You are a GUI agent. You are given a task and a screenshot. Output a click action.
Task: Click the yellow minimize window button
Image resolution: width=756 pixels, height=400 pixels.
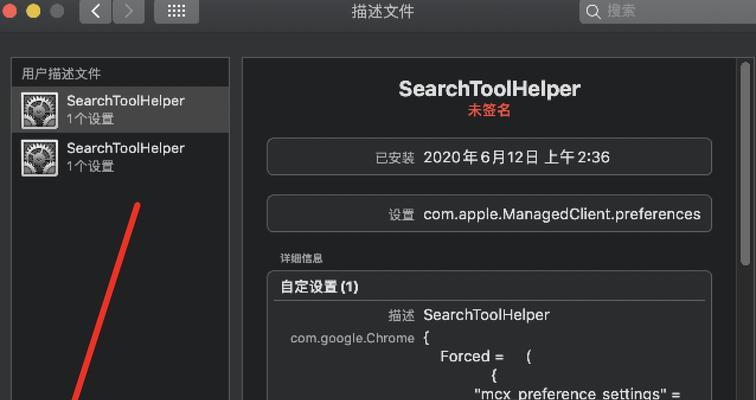[x=33, y=11]
